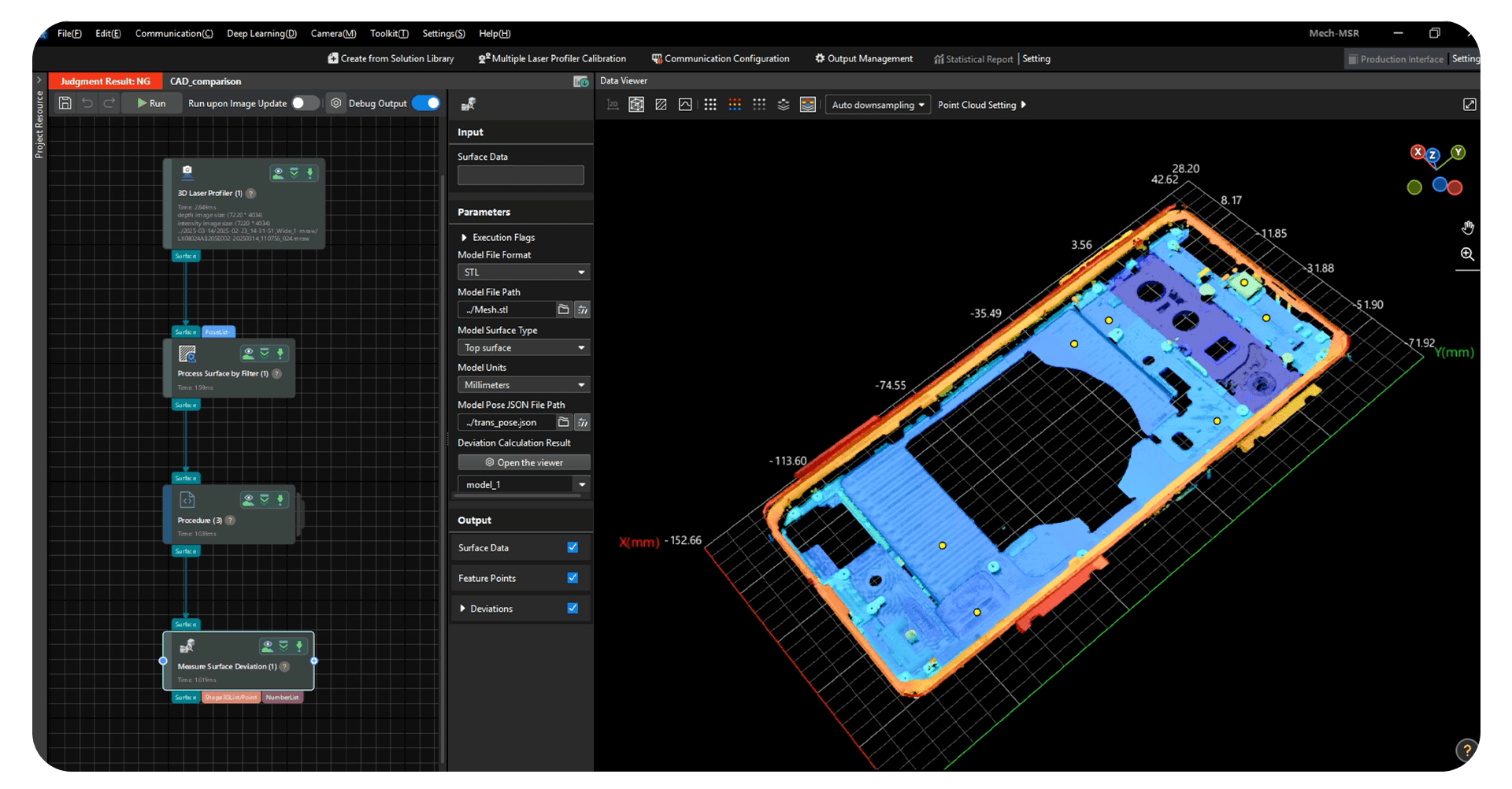Select the zoom magnifier tool beside the viewer
The height and width of the screenshot is (789, 1512).
[x=1468, y=254]
